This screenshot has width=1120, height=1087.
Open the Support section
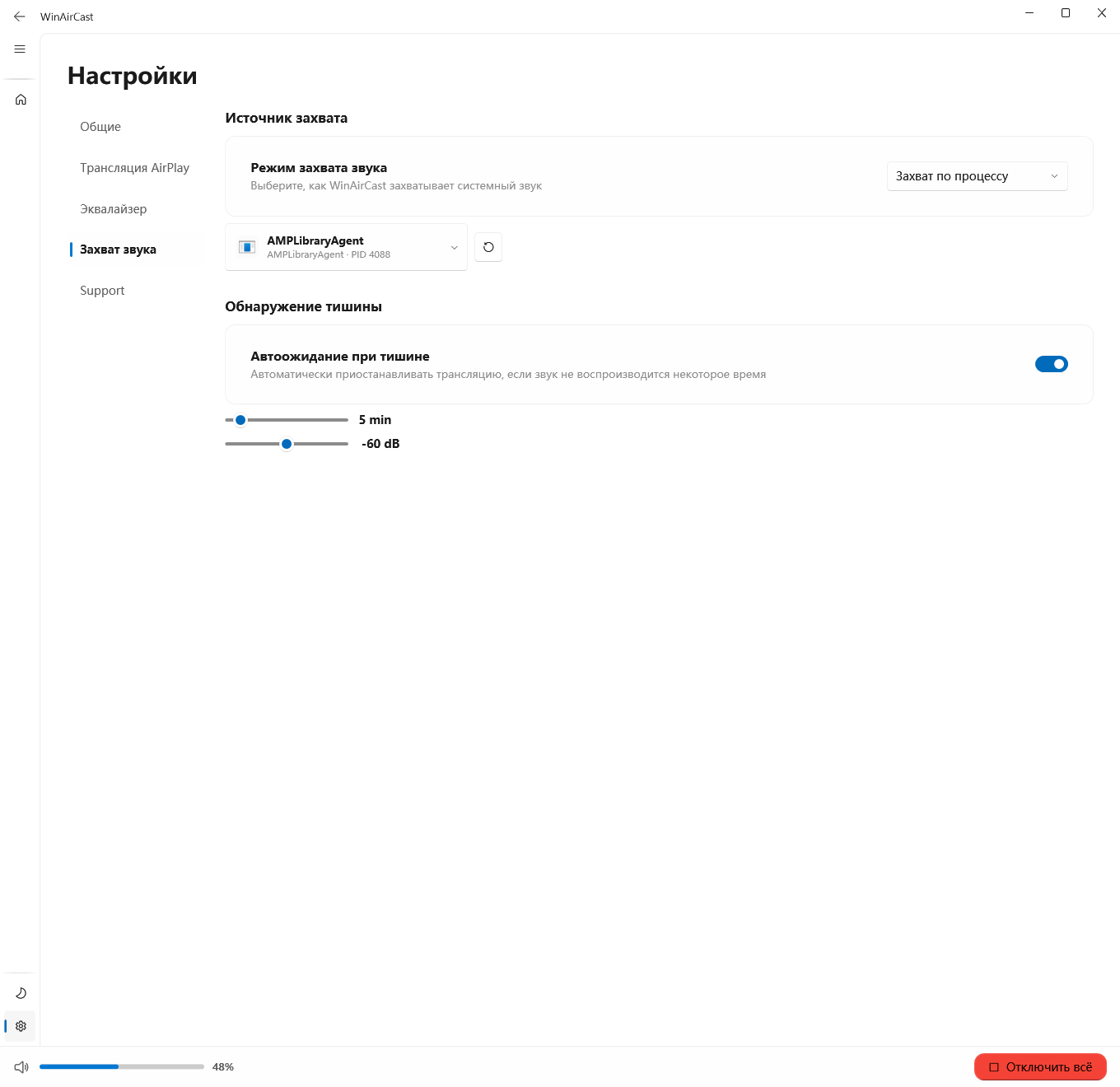[102, 291]
